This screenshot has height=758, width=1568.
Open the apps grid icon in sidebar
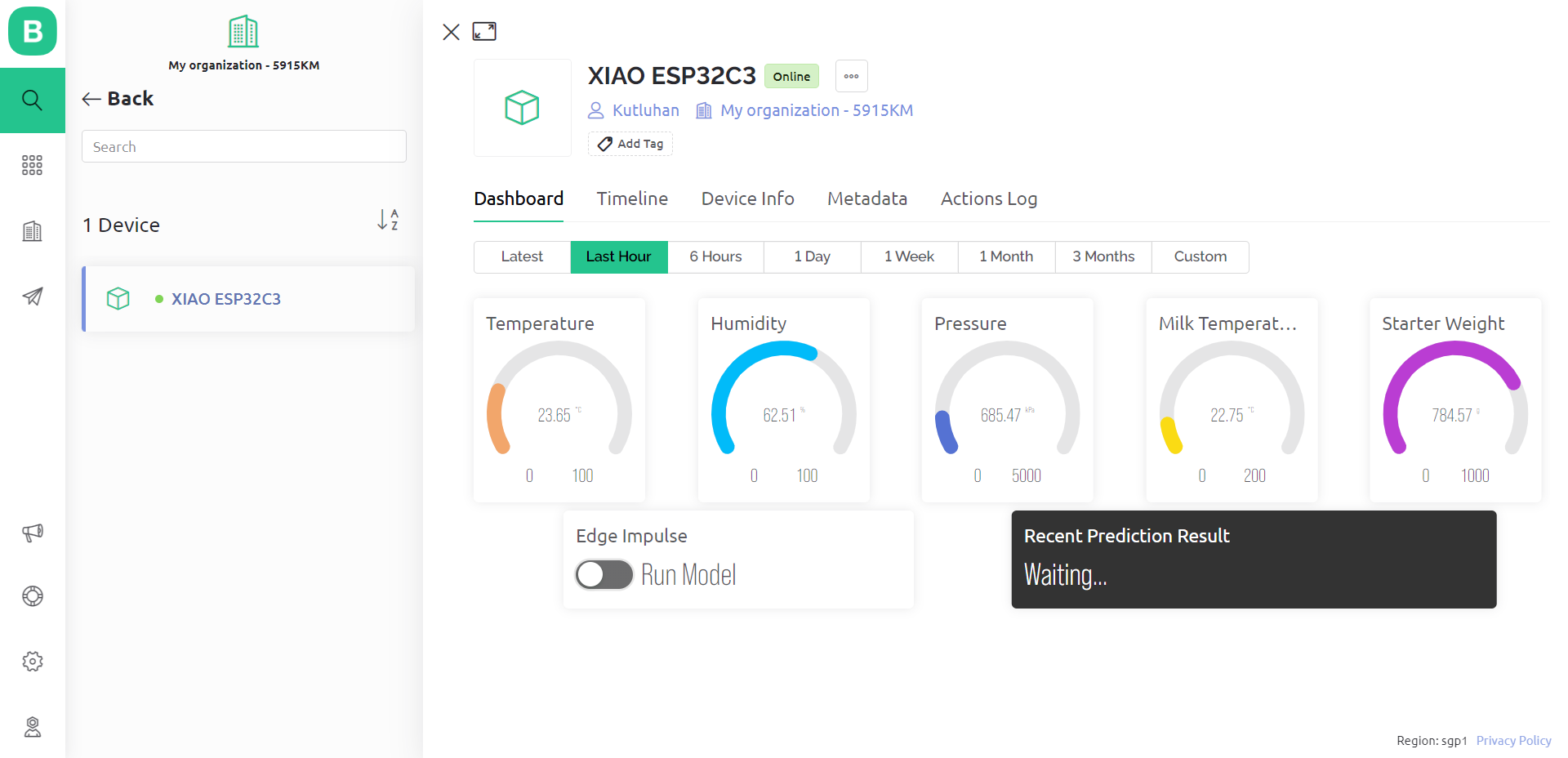point(32,166)
